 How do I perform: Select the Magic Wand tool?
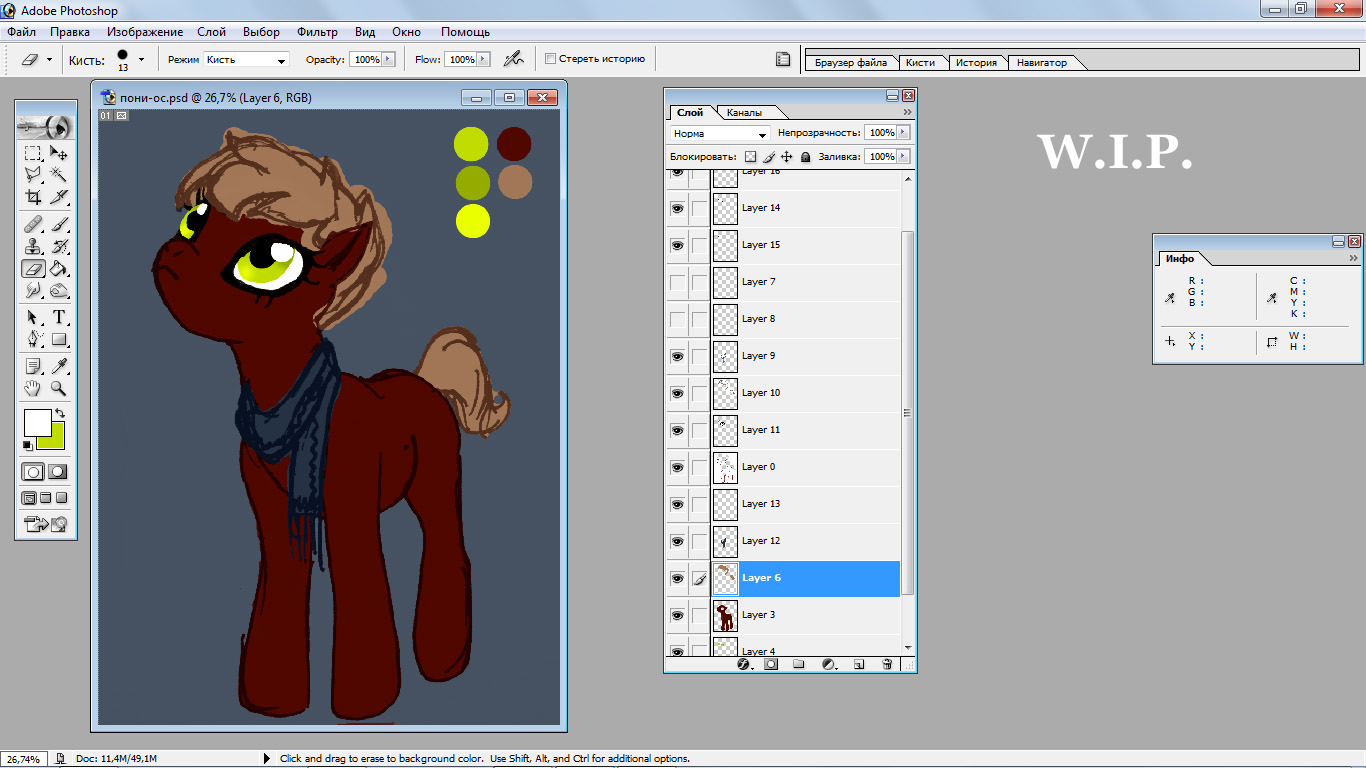point(59,175)
